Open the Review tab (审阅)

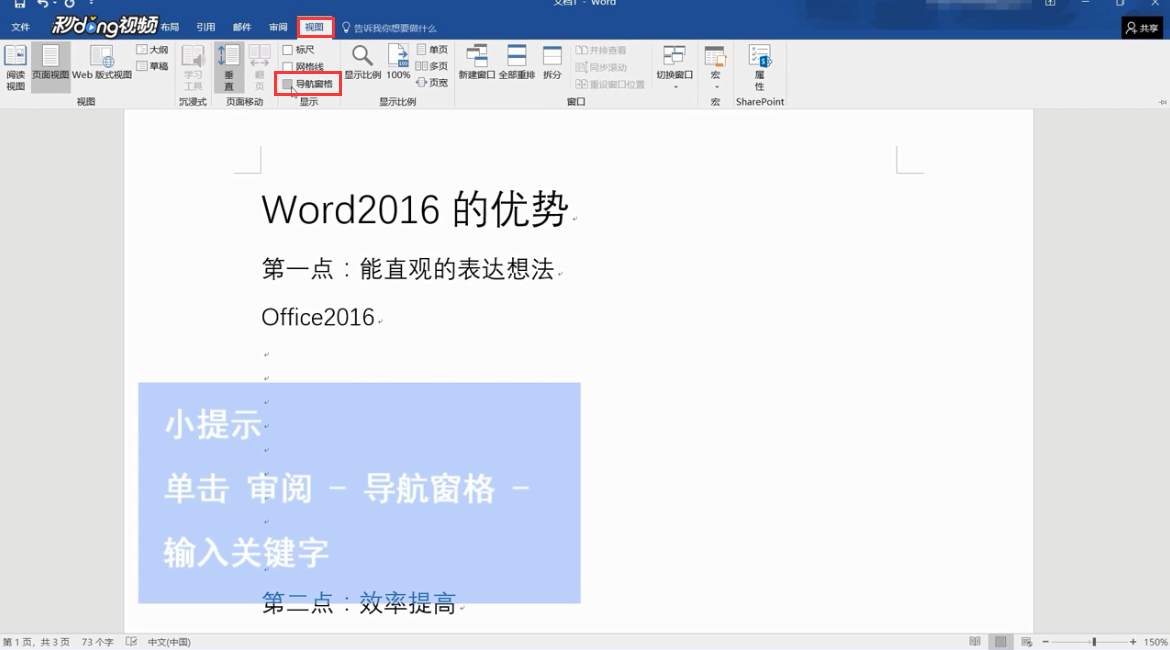click(278, 28)
